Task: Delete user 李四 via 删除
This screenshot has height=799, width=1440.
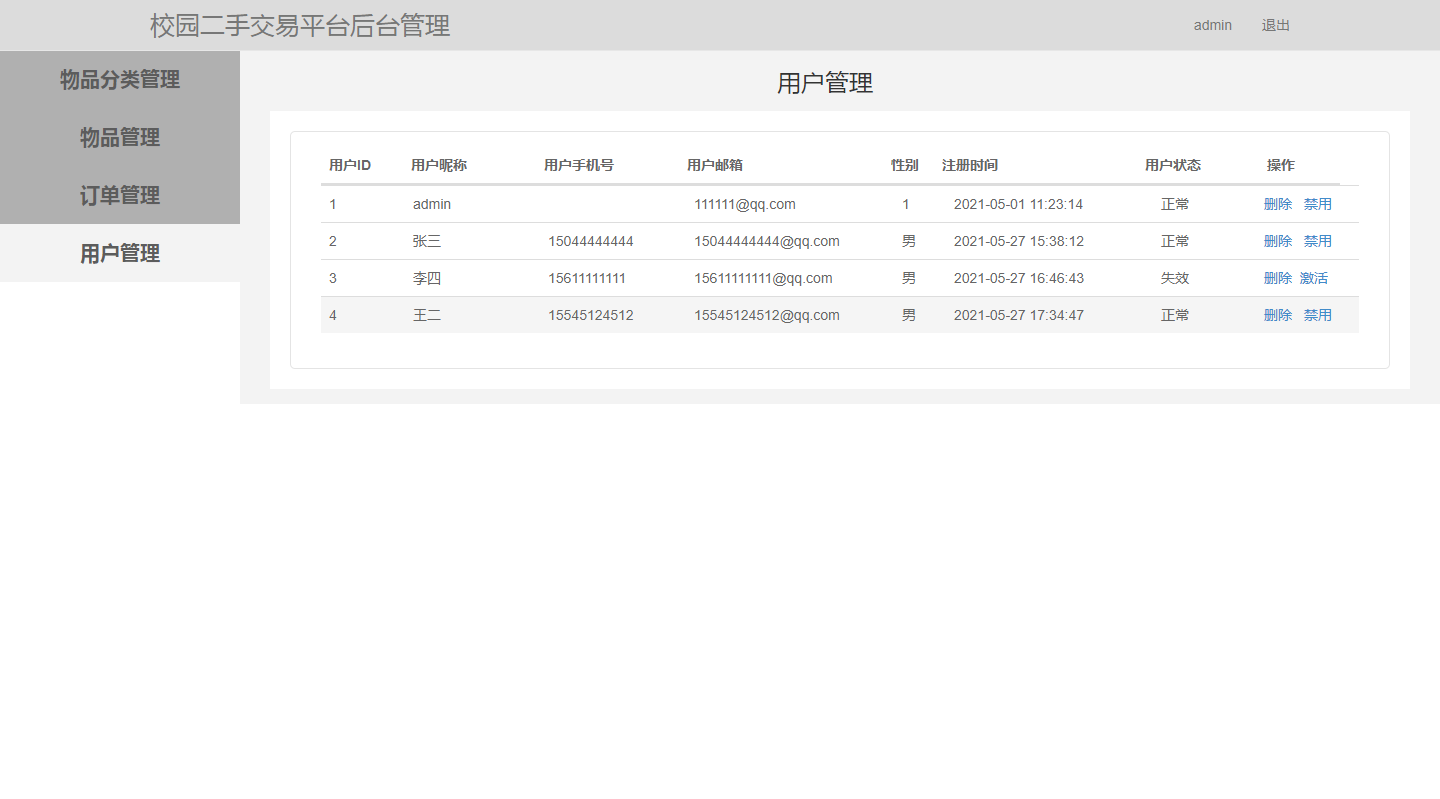Action: (x=1278, y=278)
